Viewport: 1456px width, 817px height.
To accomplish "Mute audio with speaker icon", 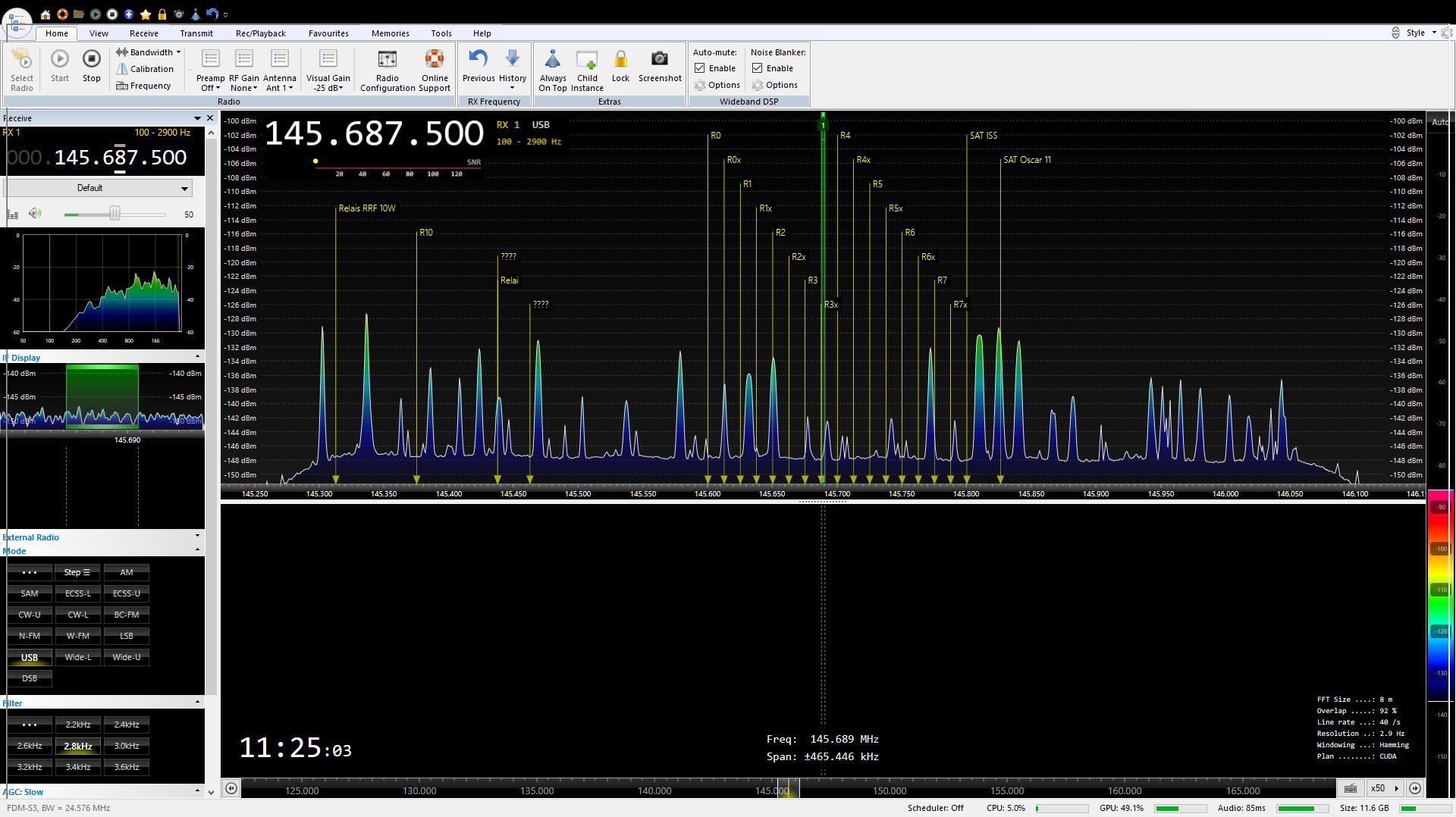I will (35, 214).
